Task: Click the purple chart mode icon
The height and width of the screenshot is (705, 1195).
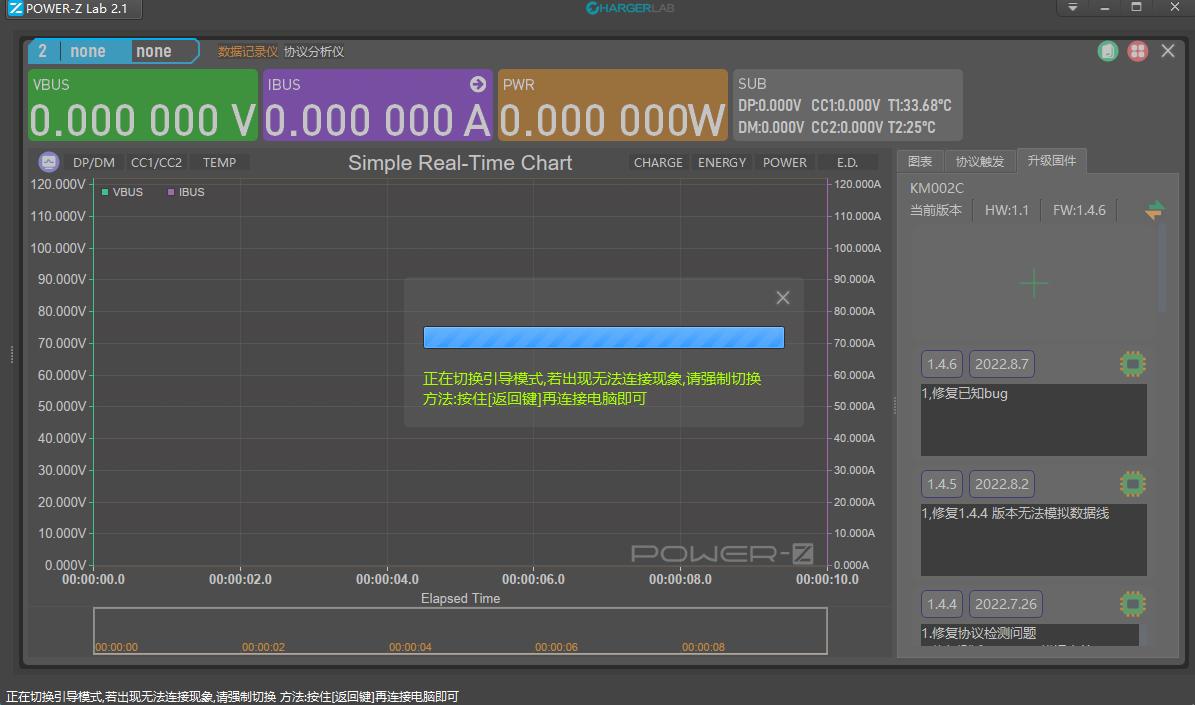Action: [x=48, y=162]
